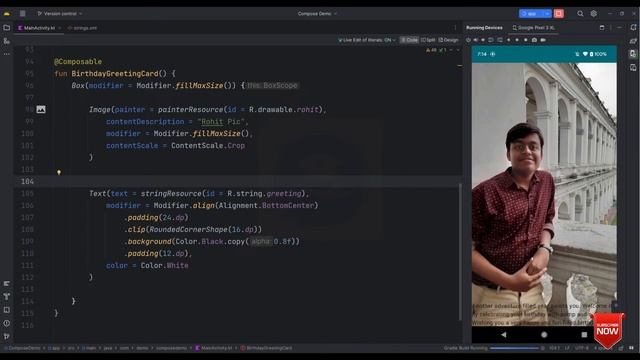This screenshot has width=640, height=360.
Task: Open Gradle tool window in right sidebar
Action: point(633,41)
